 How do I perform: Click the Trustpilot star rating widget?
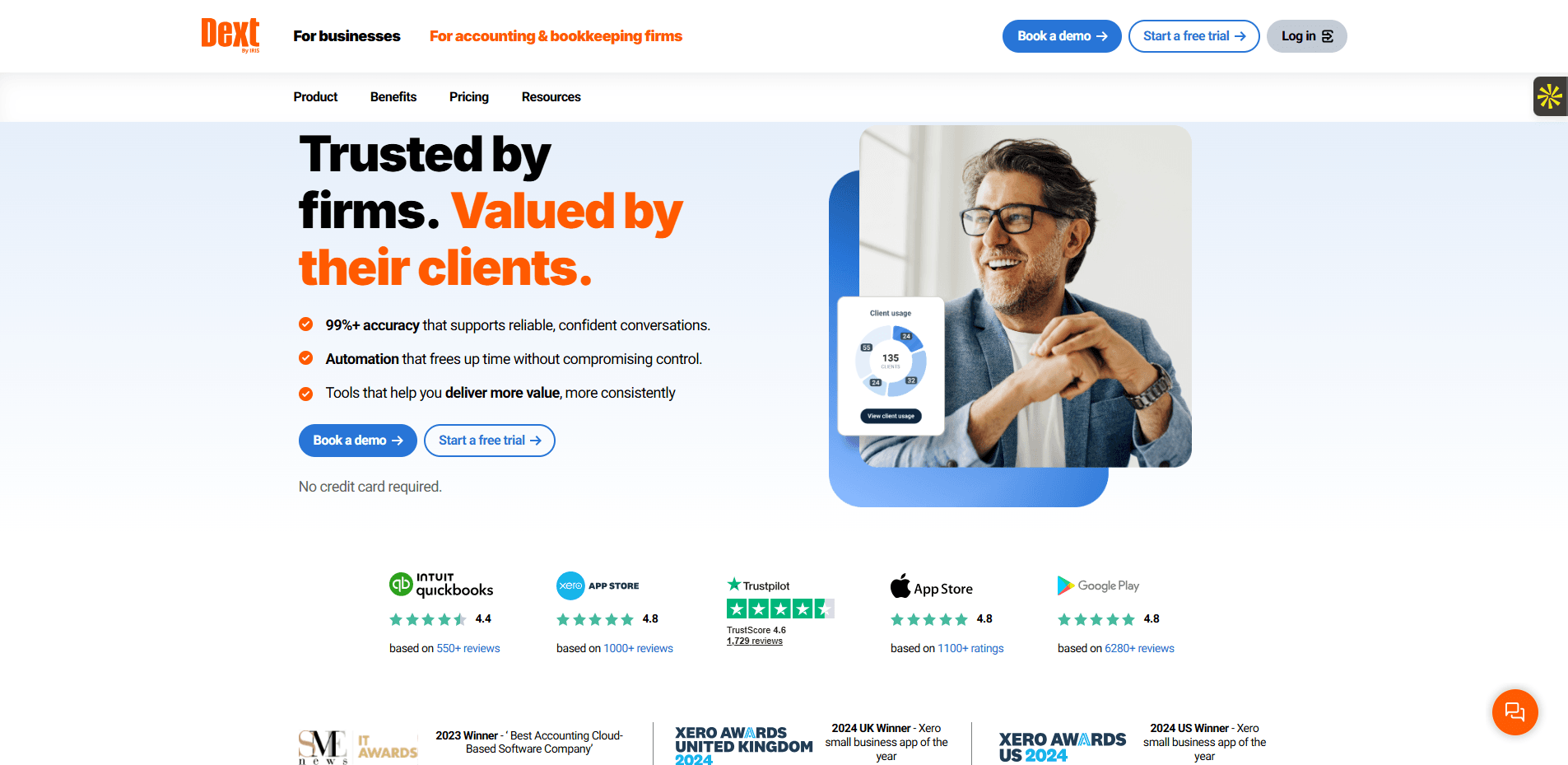779,609
